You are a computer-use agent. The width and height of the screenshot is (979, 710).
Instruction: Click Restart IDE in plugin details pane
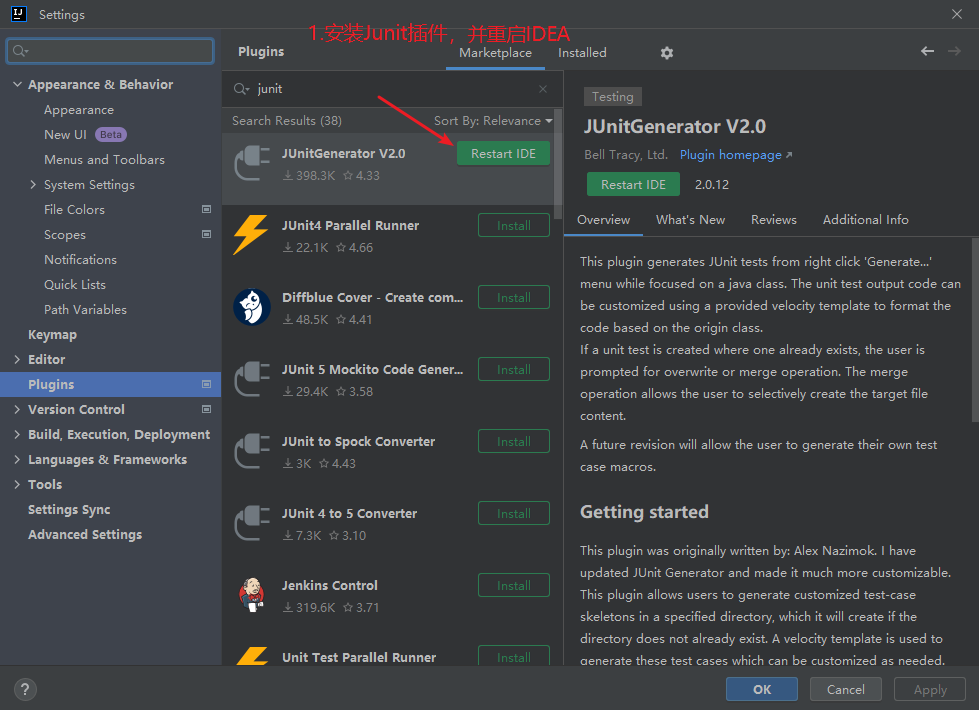pyautogui.click(x=633, y=184)
